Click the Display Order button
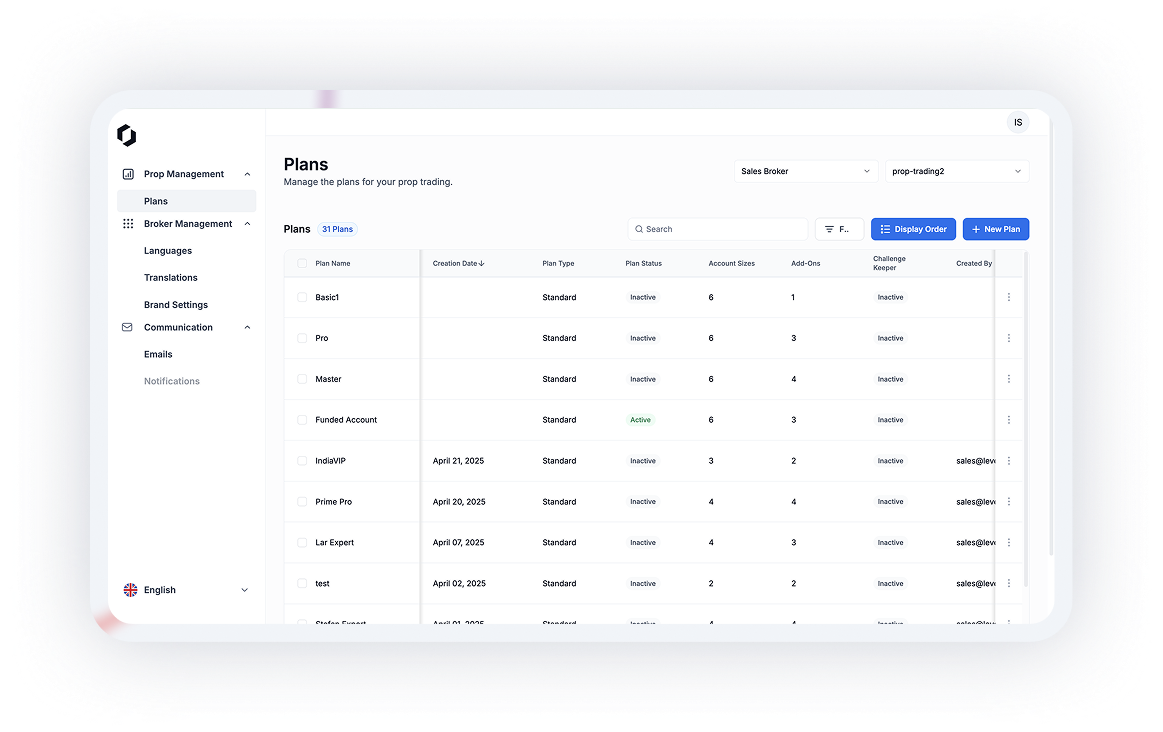Screen dimensions: 1163x732 (x=913, y=229)
